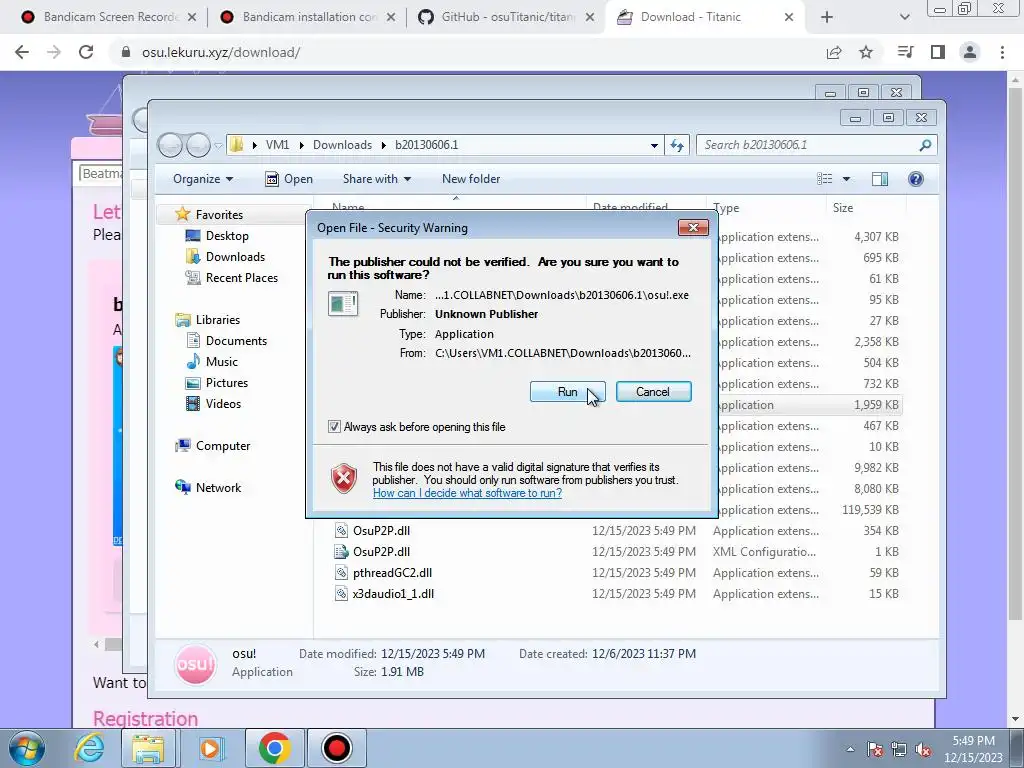1024x768 pixels.
Task: Toggle the Chrome side panel icon
Action: [x=938, y=52]
